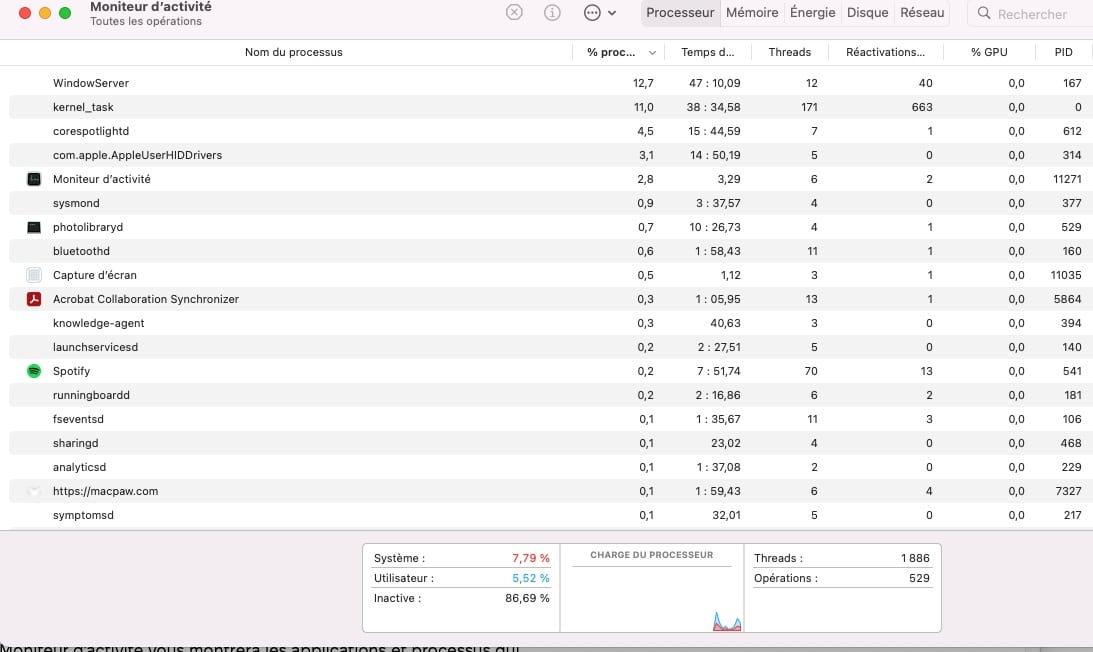Select the analyticsd process

click(79, 467)
